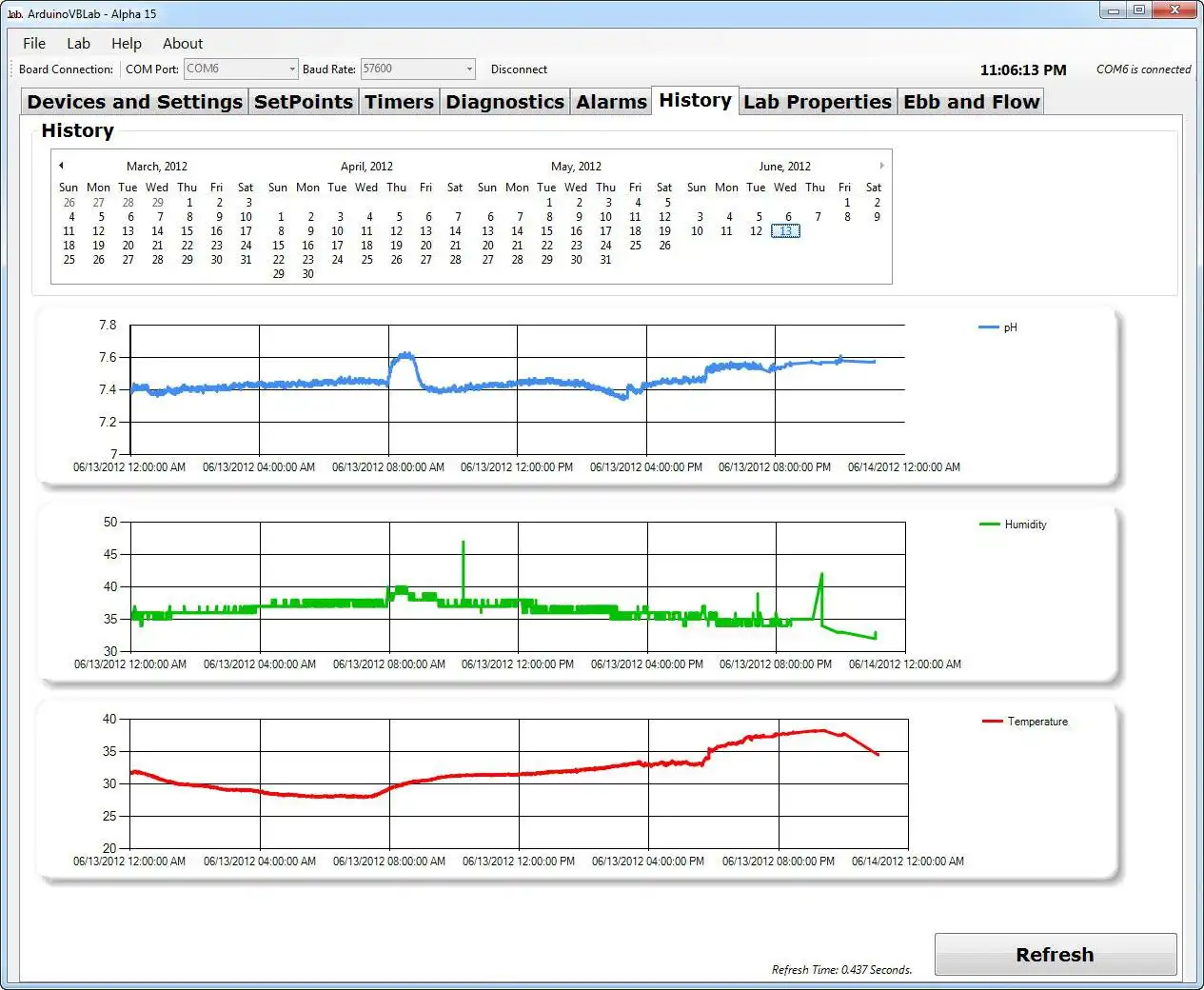The width and height of the screenshot is (1204, 990).
Task: Open the Help menu
Action: pyautogui.click(x=126, y=44)
